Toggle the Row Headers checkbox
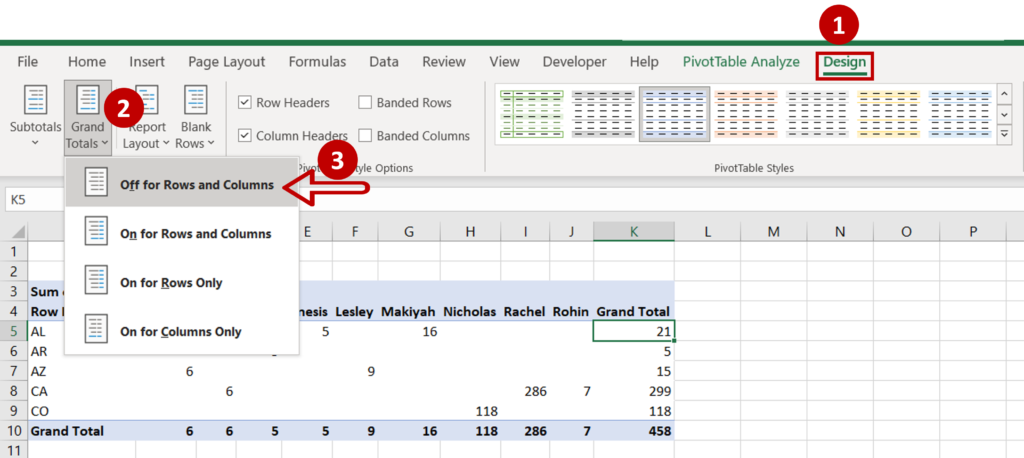This screenshot has height=458, width=1024. tap(245, 103)
